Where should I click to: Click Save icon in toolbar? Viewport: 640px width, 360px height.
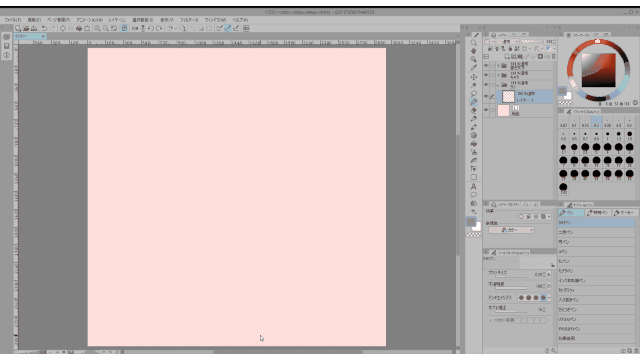34,28
